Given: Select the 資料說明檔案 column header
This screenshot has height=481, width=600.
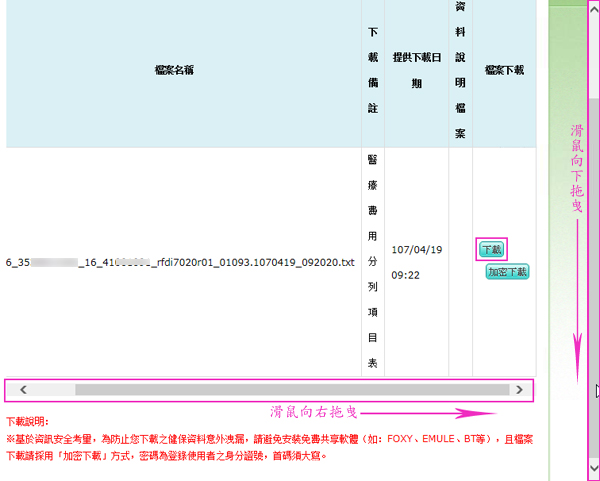Looking at the screenshot, I should pyautogui.click(x=460, y=71).
